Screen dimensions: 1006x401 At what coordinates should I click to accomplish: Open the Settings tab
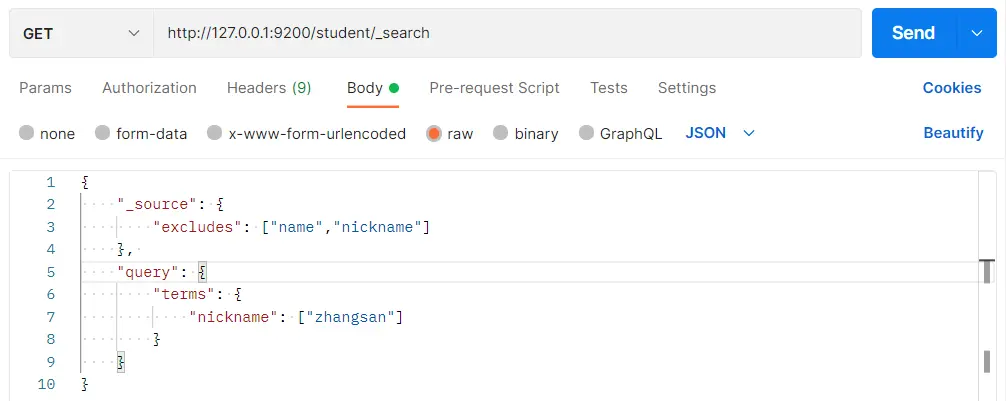pos(686,88)
